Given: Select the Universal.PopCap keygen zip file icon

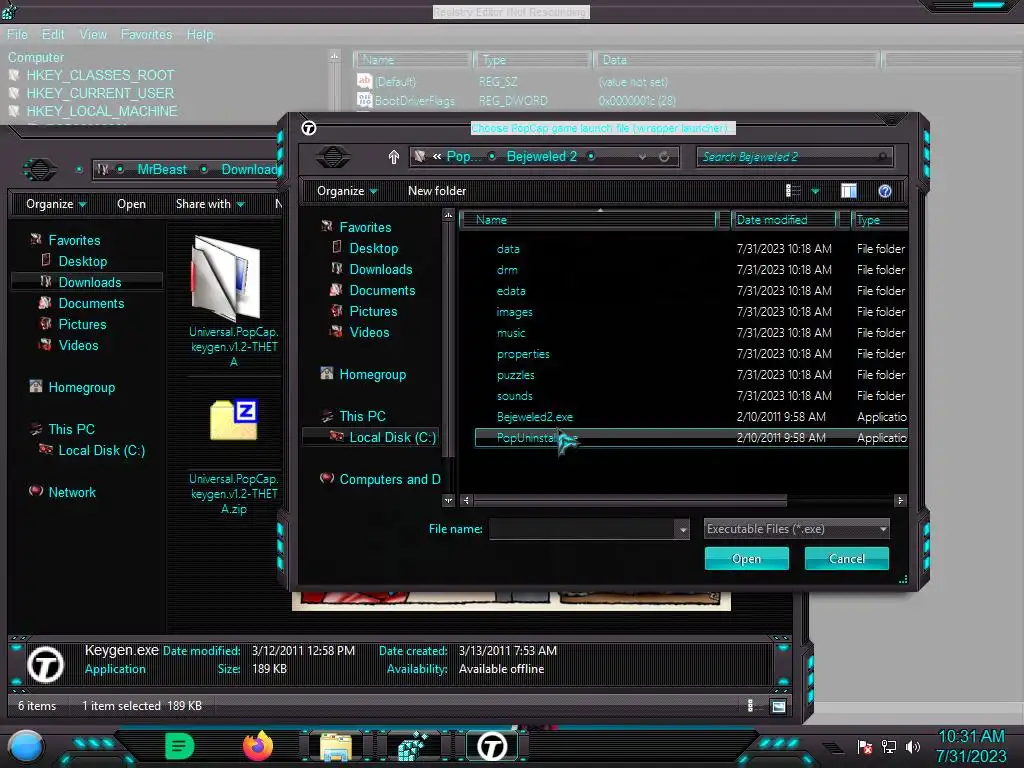Looking at the screenshot, I should (x=234, y=420).
